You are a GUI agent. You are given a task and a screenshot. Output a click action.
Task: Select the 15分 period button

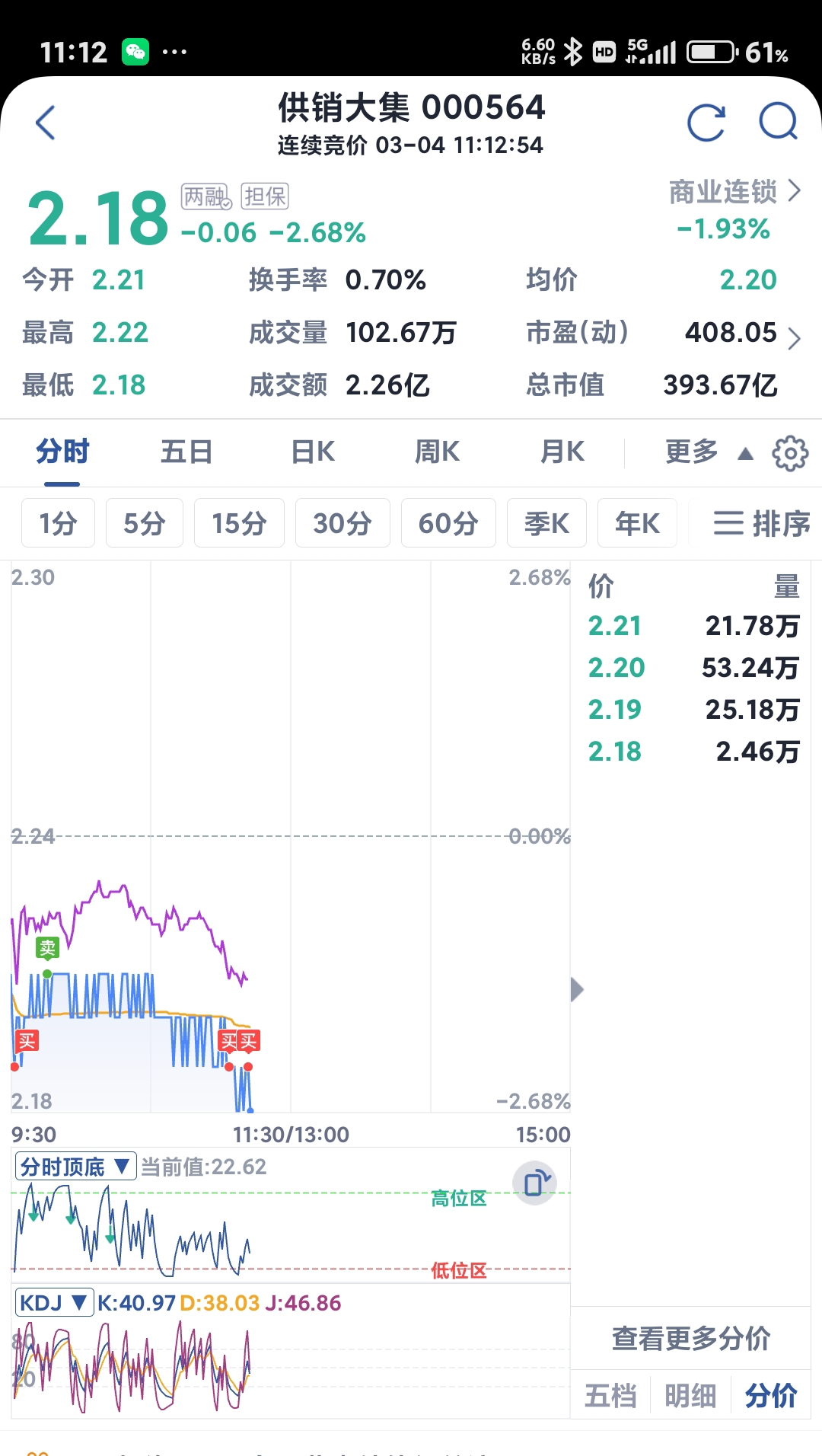click(x=239, y=523)
